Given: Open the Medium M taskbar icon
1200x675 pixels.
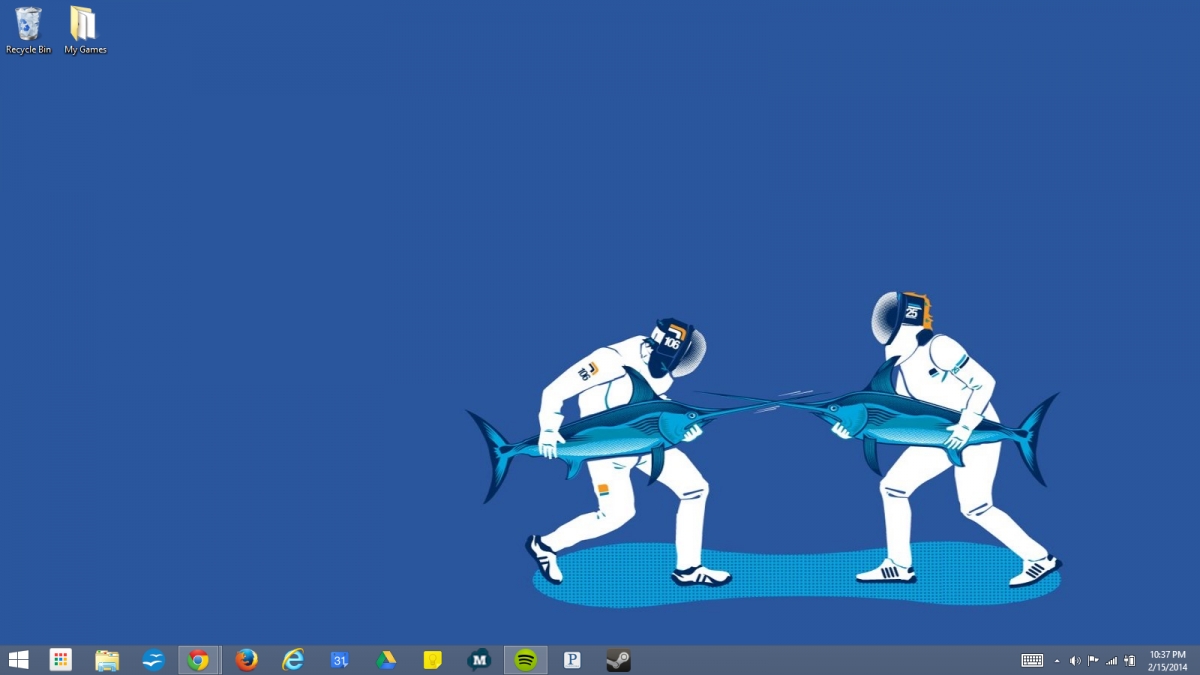Looking at the screenshot, I should coord(479,660).
